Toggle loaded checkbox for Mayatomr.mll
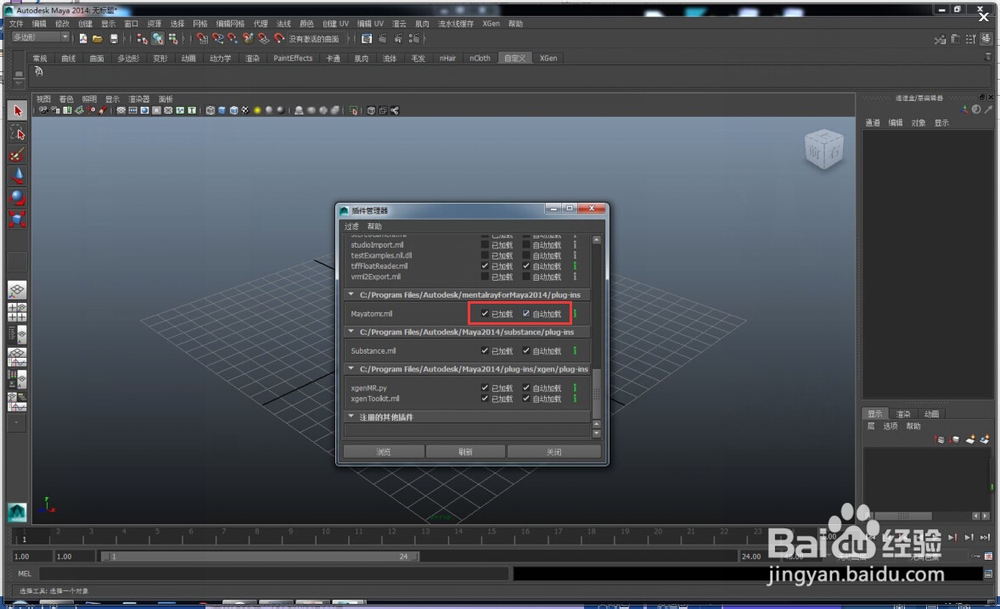Screen dimensions: 1000x609 485,314
